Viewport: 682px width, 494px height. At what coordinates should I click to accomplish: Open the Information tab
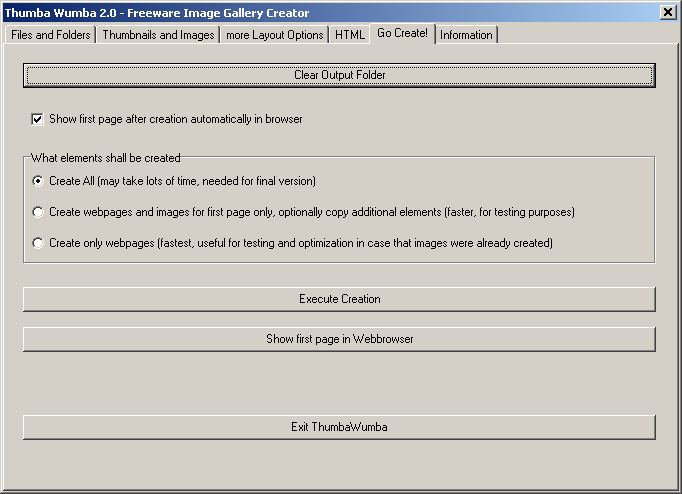[466, 35]
